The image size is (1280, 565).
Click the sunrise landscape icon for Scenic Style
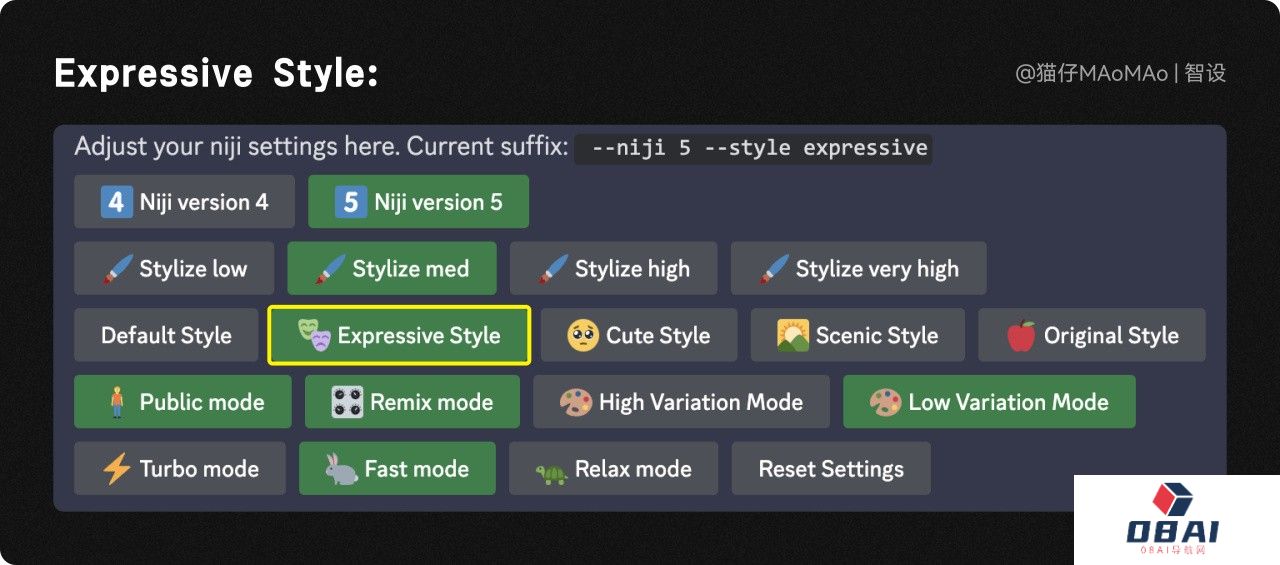tap(792, 336)
